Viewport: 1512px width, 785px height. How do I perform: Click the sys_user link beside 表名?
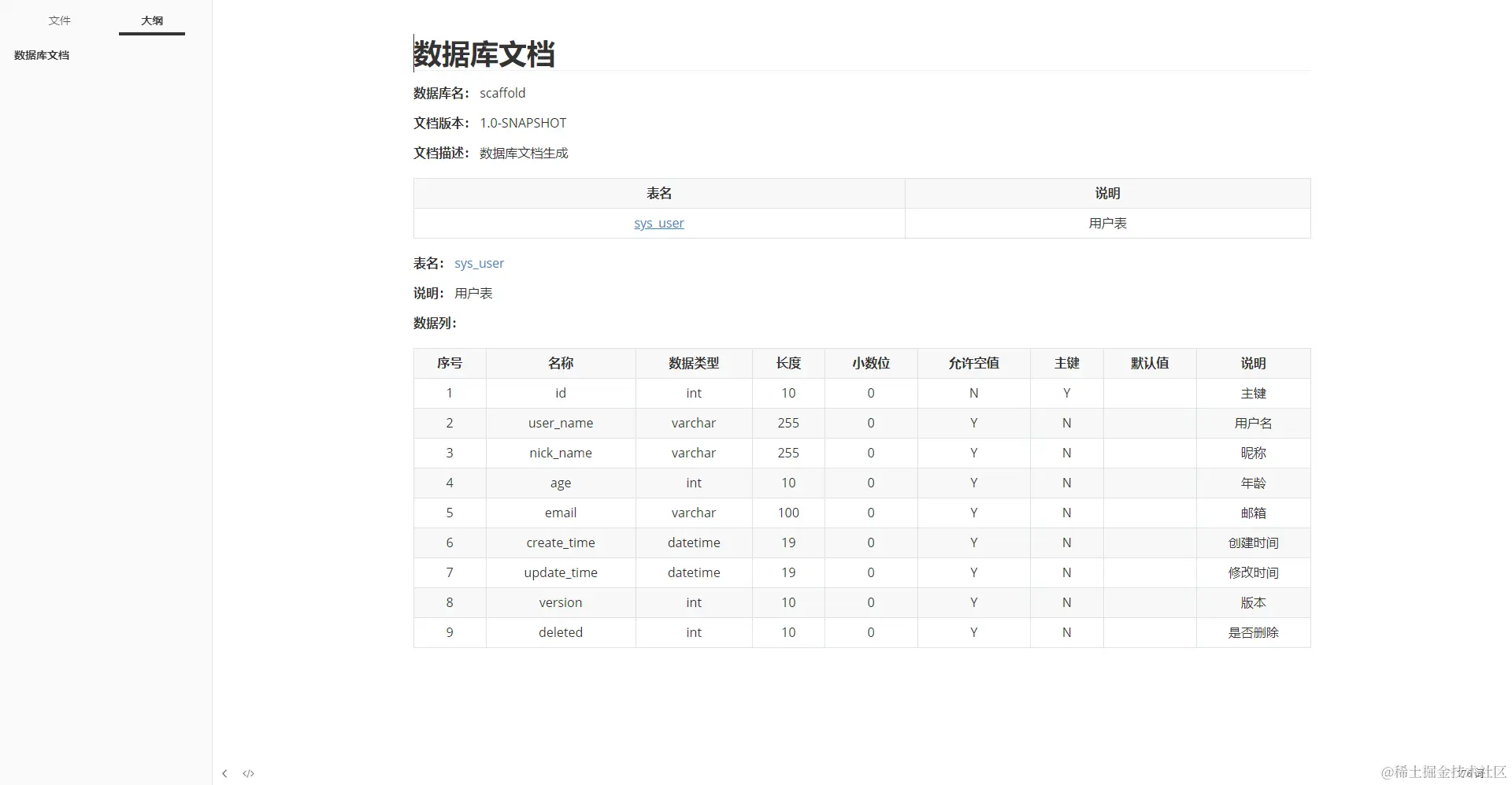tap(479, 263)
